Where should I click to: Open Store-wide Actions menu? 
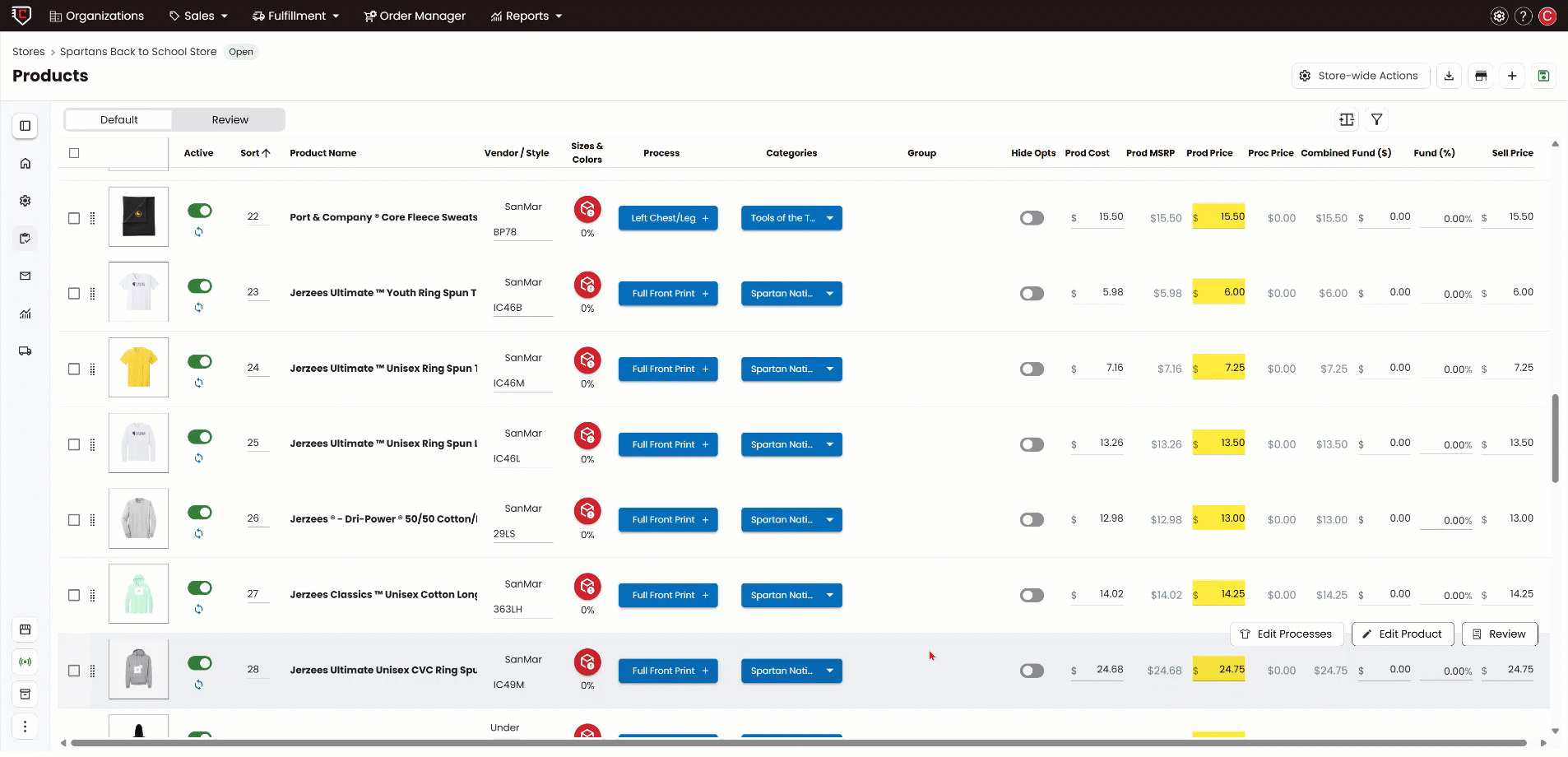tap(1361, 76)
